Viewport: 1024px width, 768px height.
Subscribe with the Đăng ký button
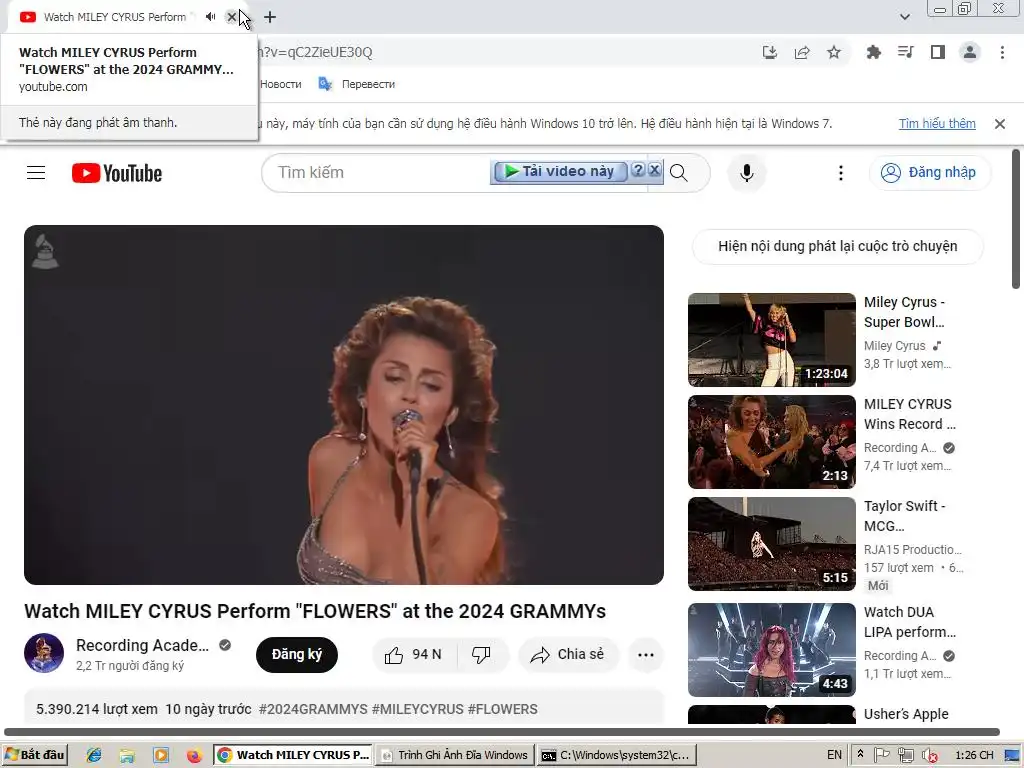[x=296, y=654]
